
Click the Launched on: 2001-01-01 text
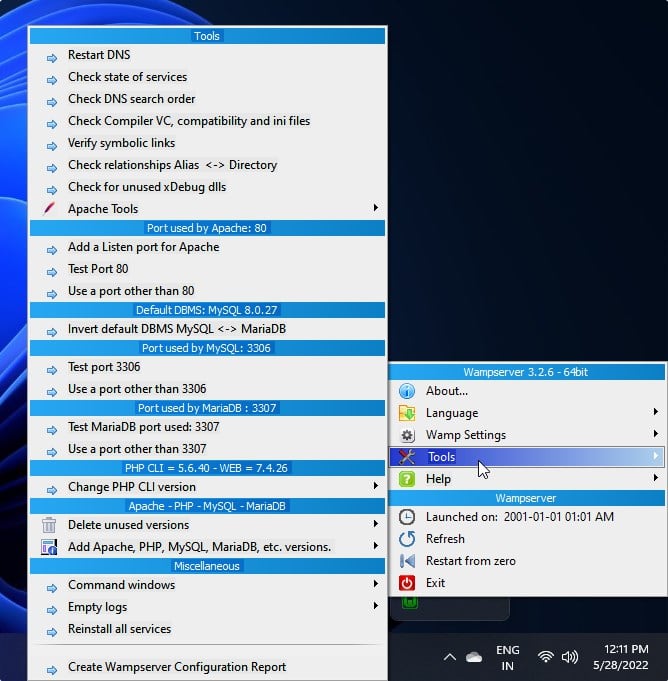pyautogui.click(x=519, y=517)
